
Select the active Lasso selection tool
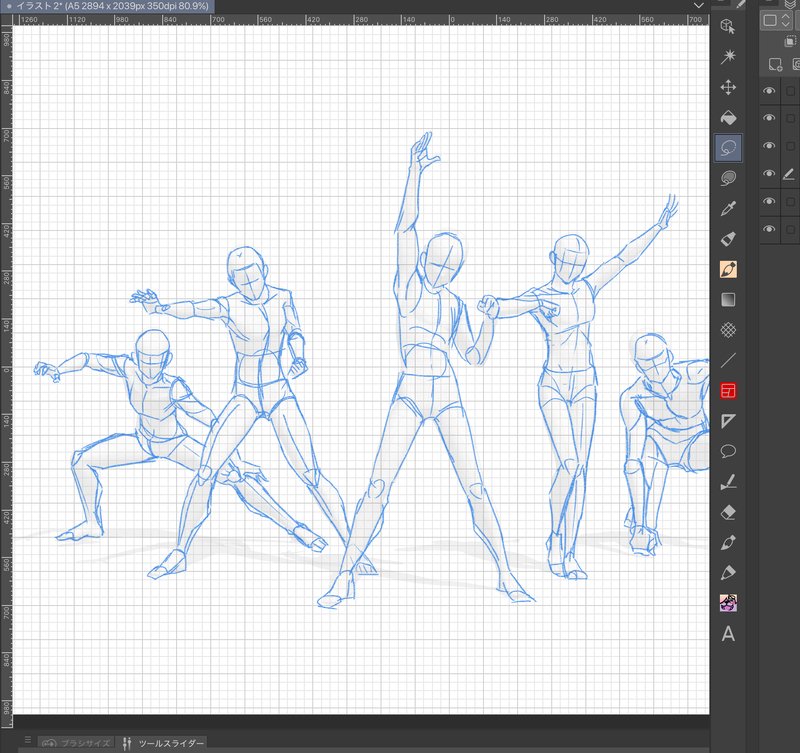point(728,148)
